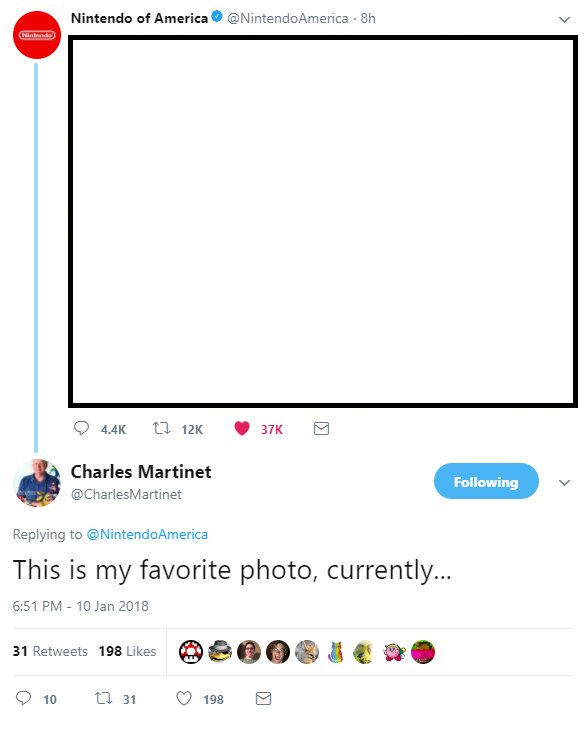Click mushroom avatar in likers list
The image size is (588, 734).
(x=191, y=652)
